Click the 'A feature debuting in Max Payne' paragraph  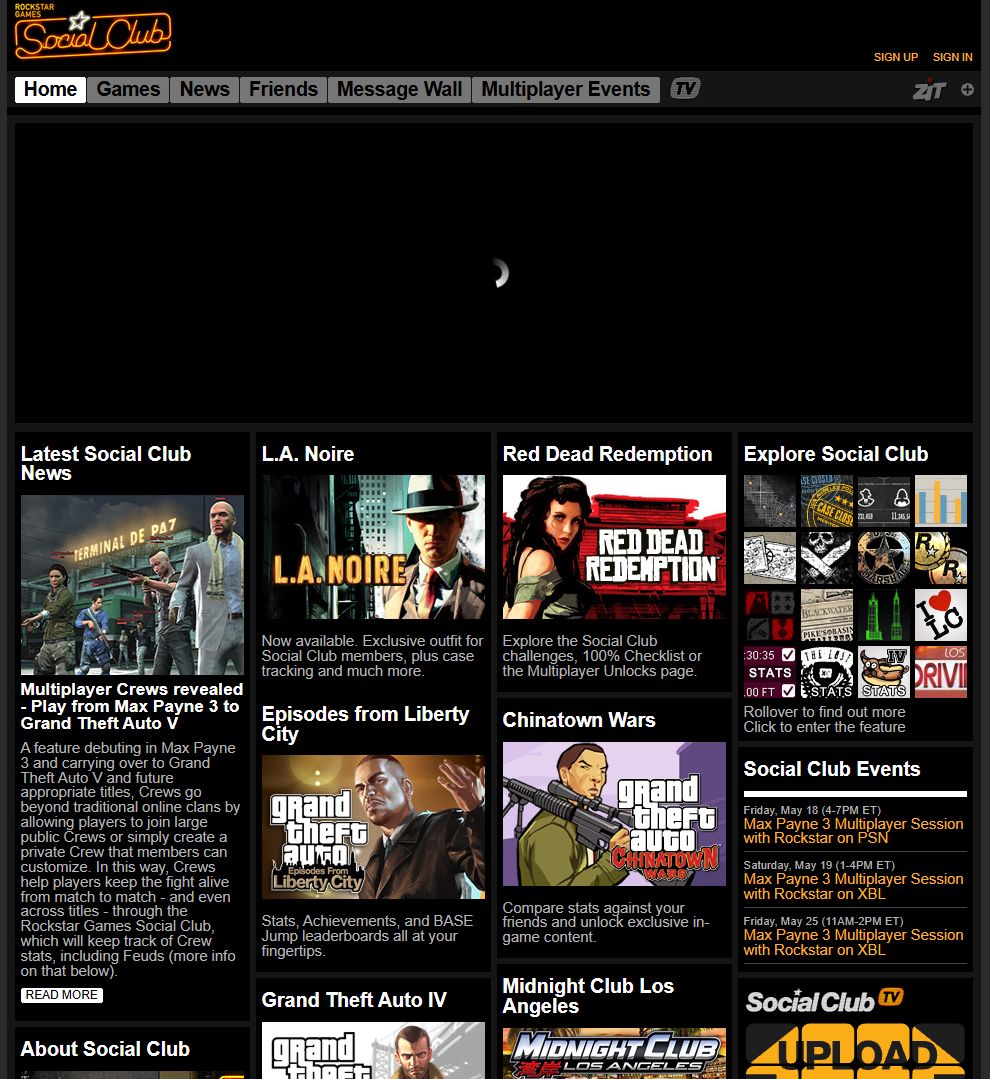click(130, 859)
